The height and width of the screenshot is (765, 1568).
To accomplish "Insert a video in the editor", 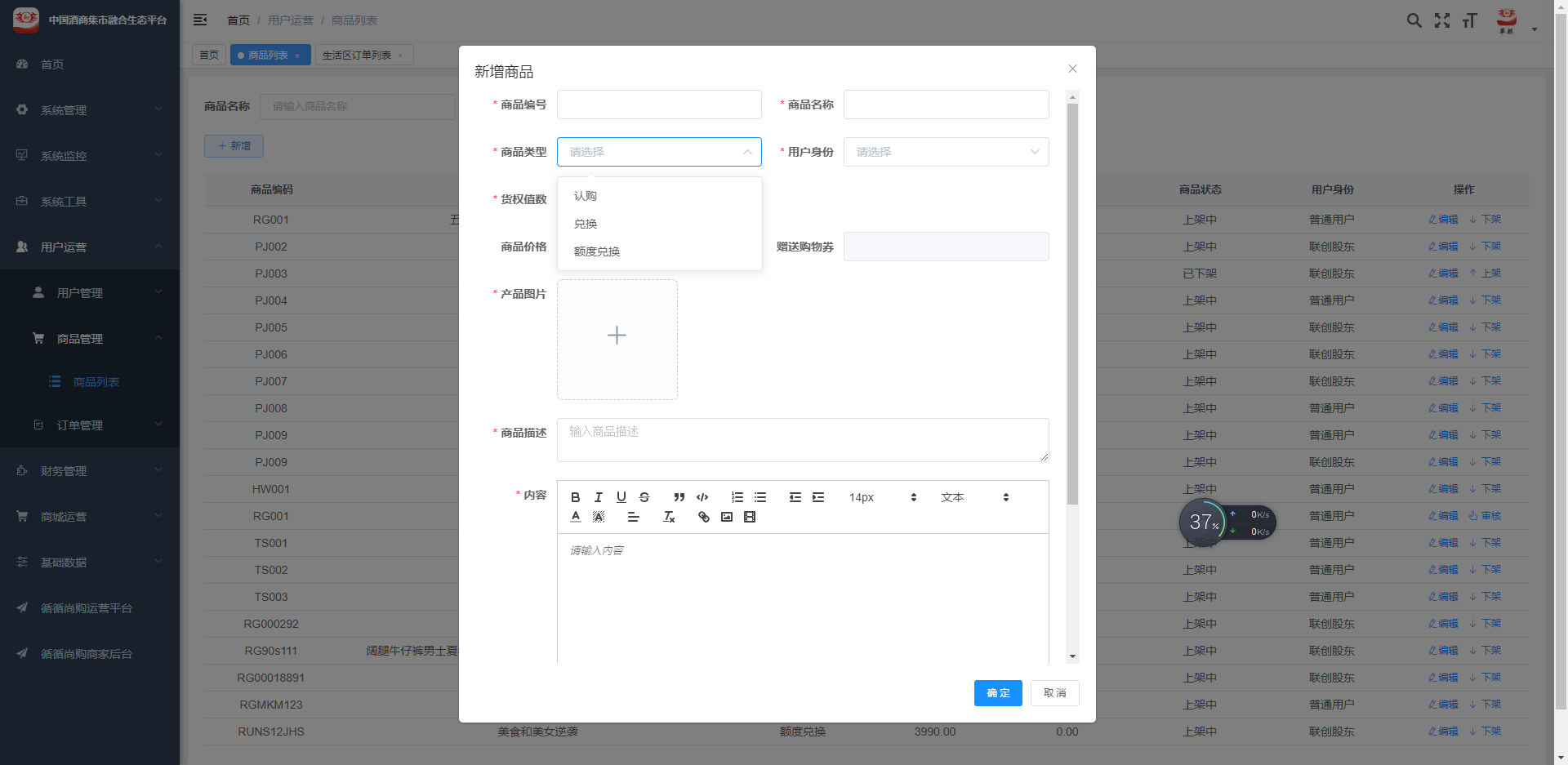I will 749,517.
